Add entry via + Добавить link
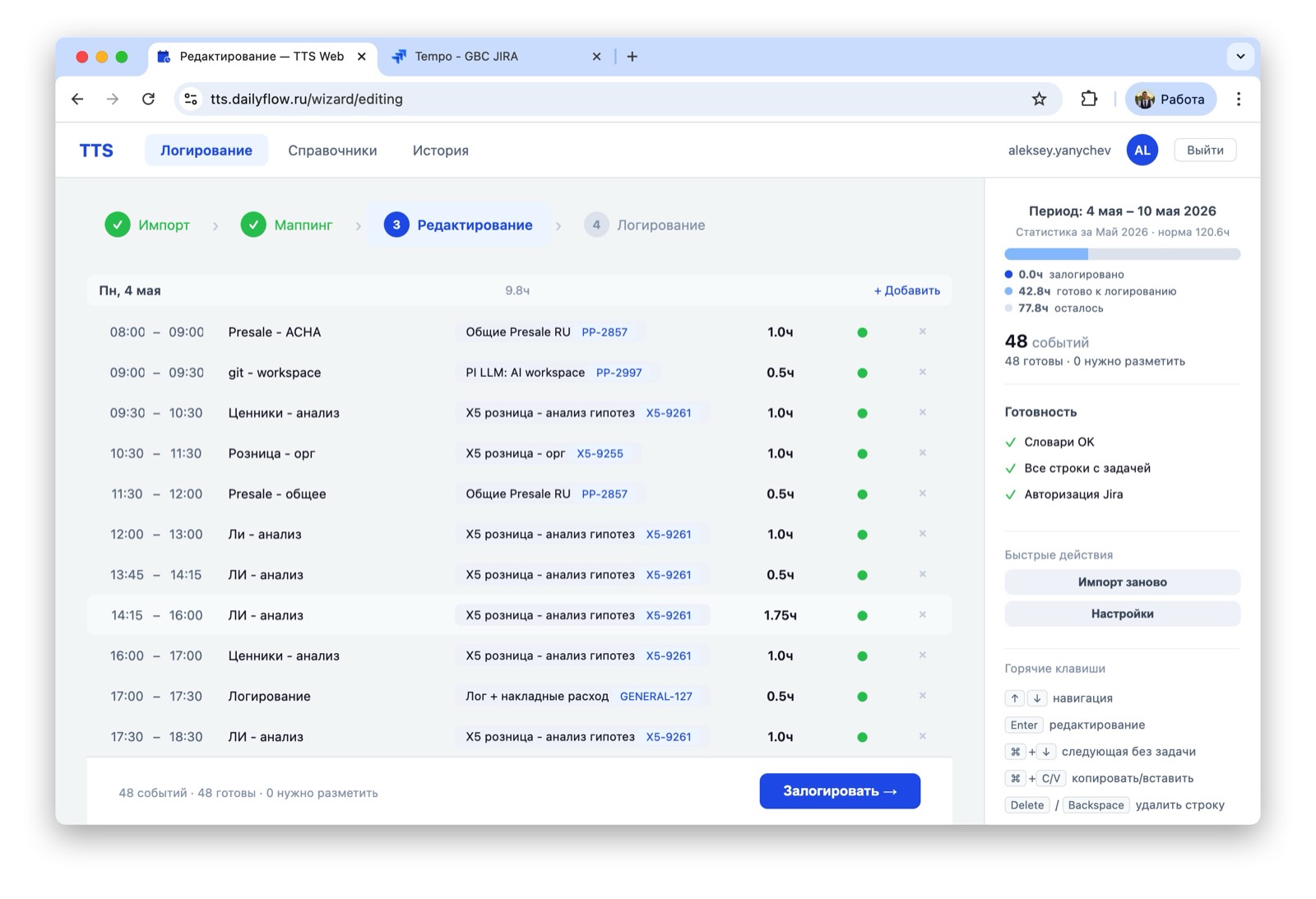Screen dimensions: 1316x899 point(906,290)
